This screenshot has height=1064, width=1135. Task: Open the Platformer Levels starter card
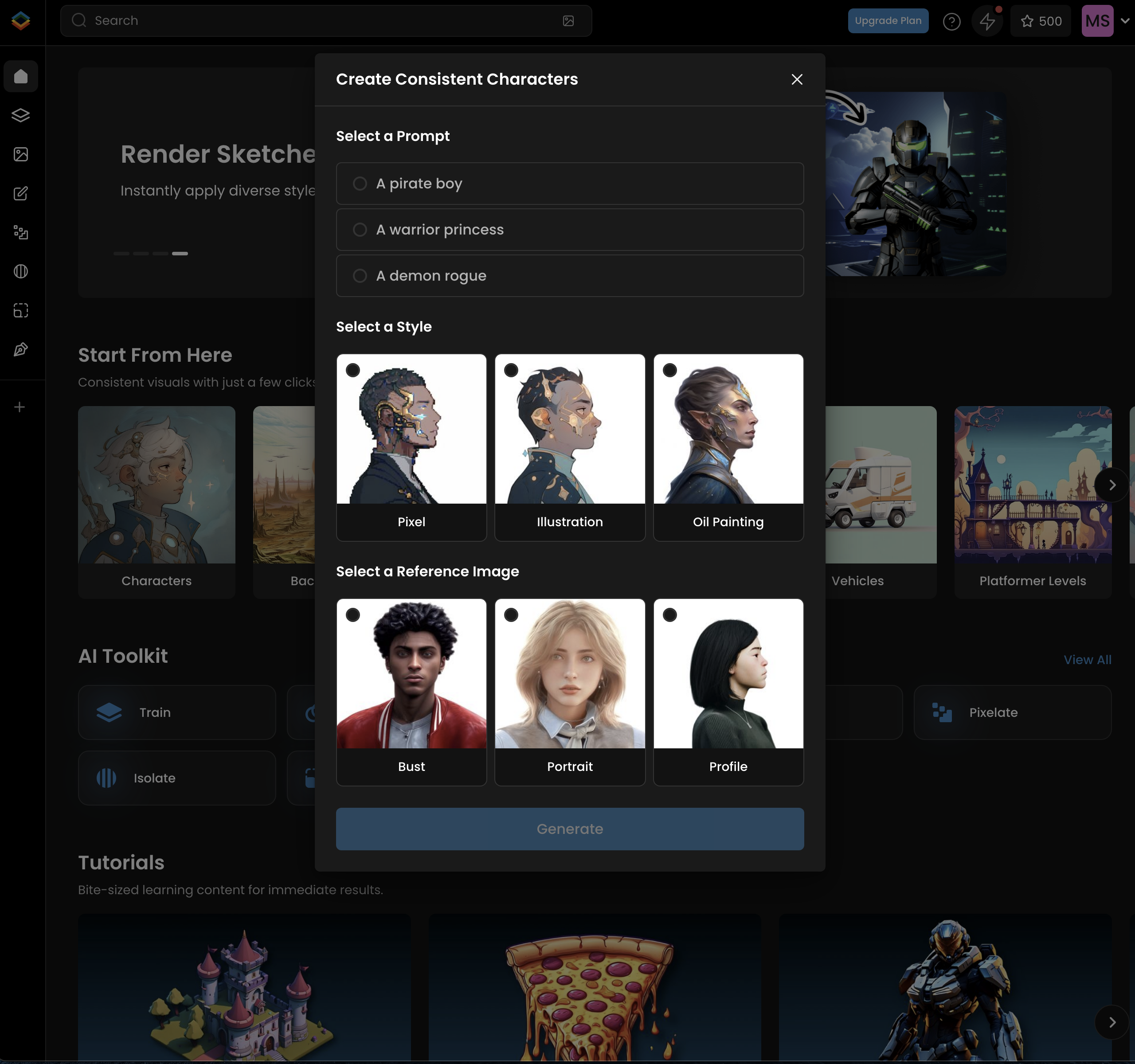click(1033, 502)
